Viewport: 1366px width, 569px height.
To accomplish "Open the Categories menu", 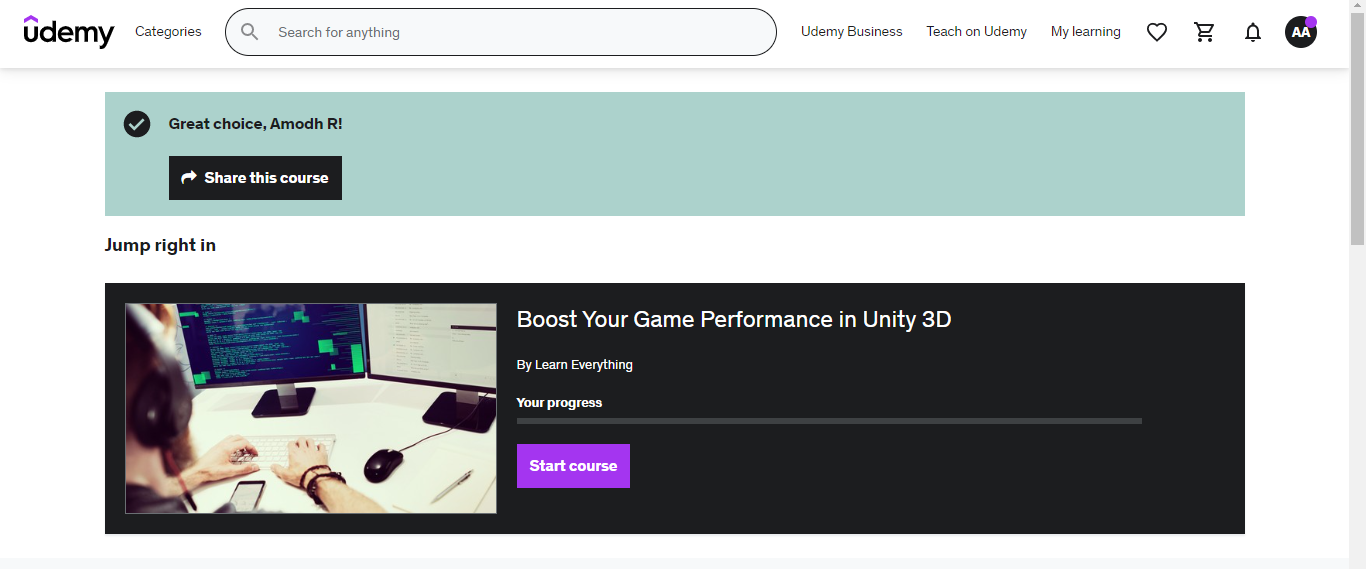I will (168, 32).
